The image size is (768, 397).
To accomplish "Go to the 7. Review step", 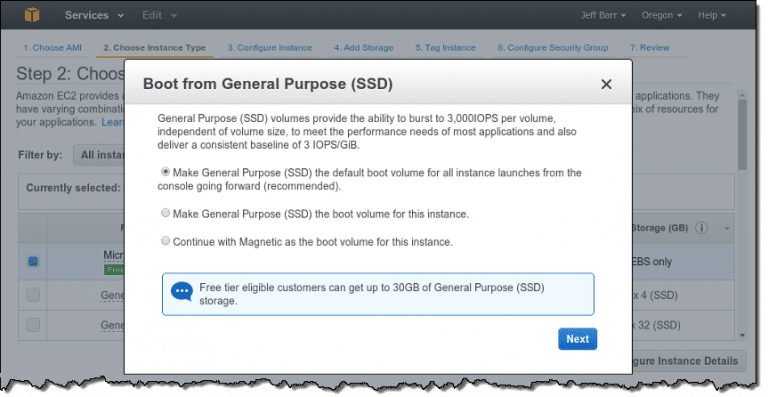I will 649,48.
